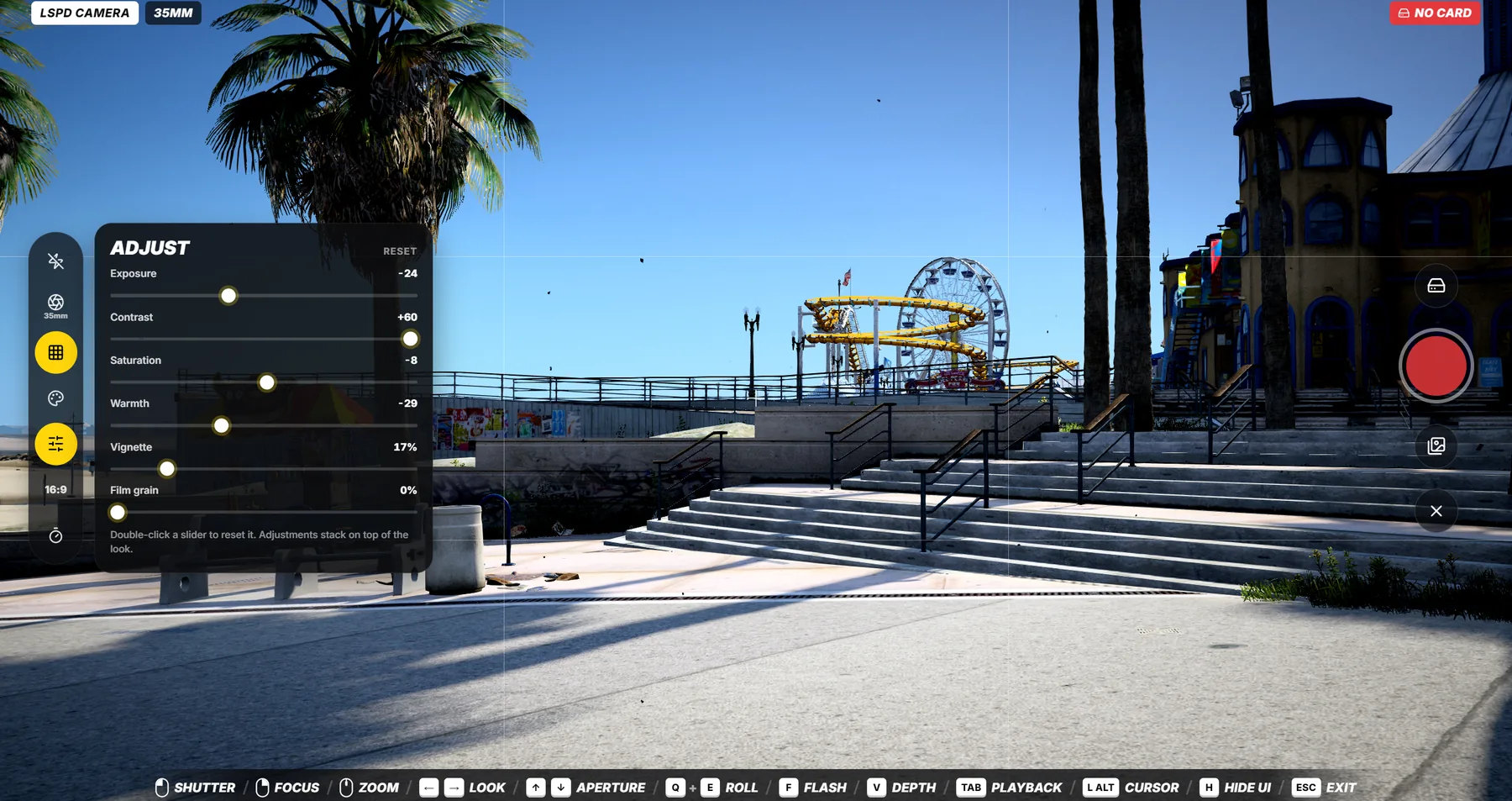Click the Saturation slider handle

click(266, 382)
